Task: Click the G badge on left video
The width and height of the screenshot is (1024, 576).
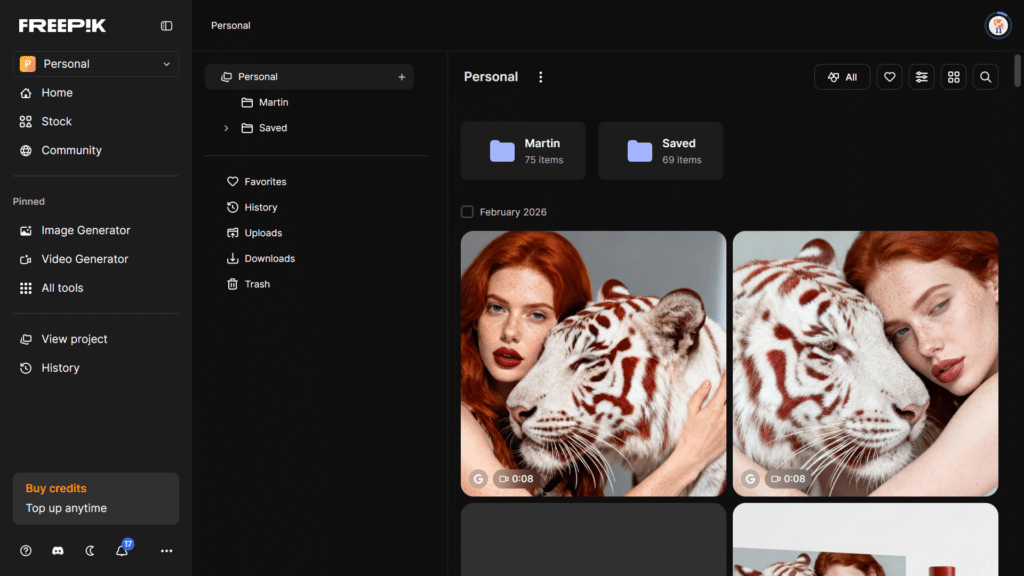Action: [478, 479]
